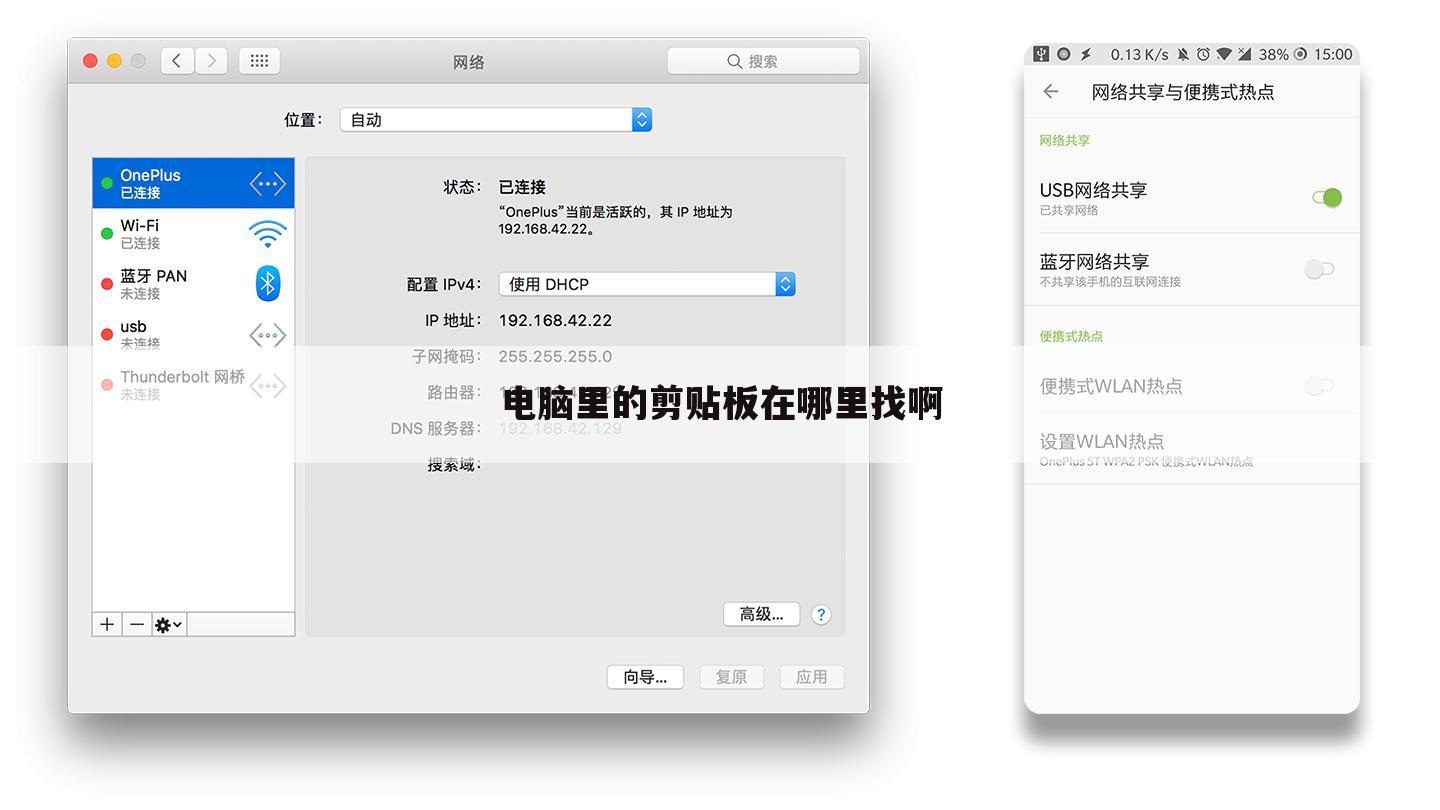
Task: Tap the USB icon in phone status bar
Action: 1041,54
